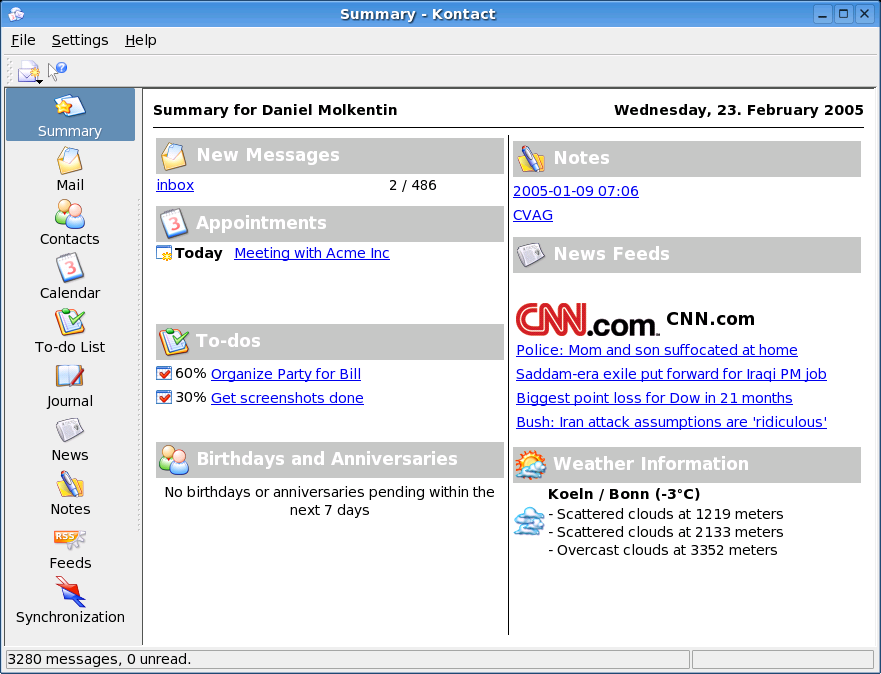Open the Synchronization component
The height and width of the screenshot is (674, 881).
click(70, 601)
